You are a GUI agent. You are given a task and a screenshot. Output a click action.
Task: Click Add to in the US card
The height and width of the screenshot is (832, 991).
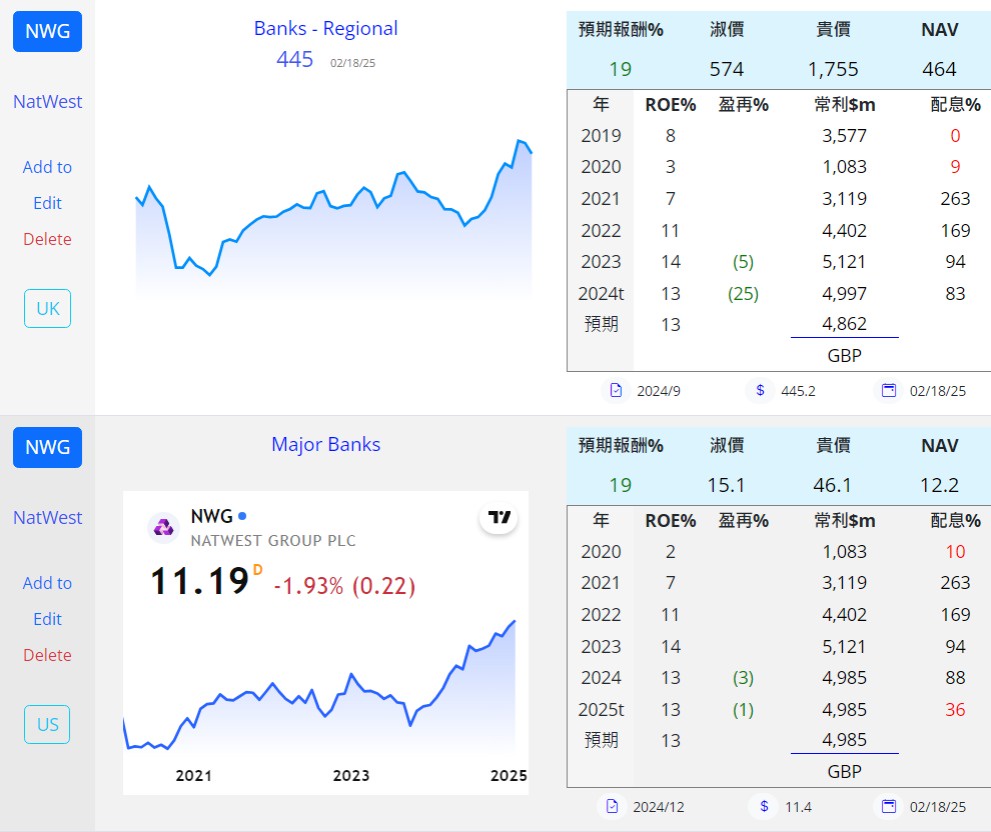[47, 583]
